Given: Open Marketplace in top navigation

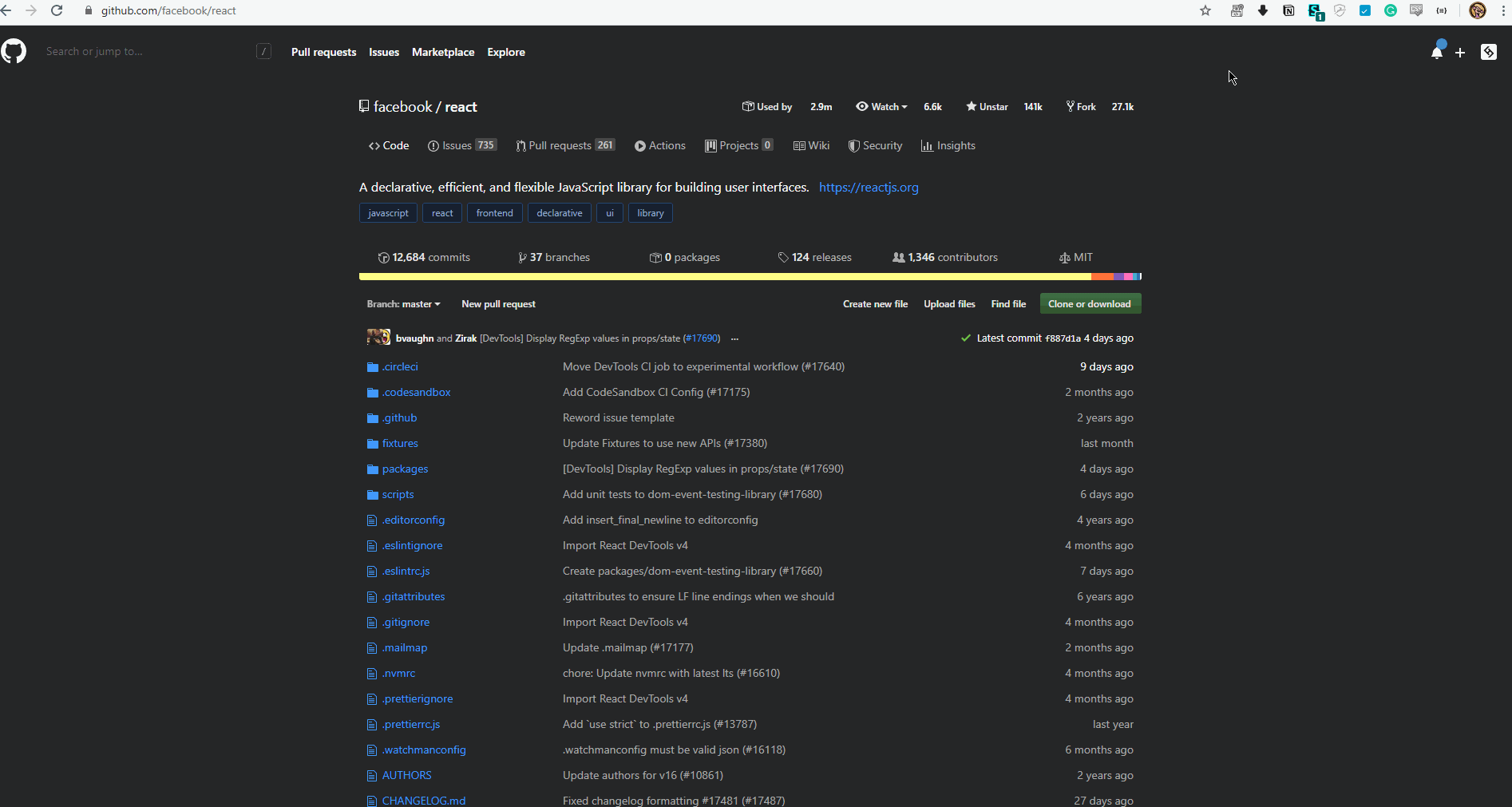Looking at the screenshot, I should tap(443, 53).
